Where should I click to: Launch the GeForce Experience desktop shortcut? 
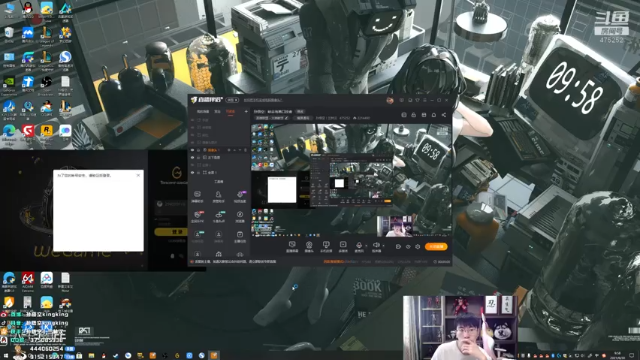click(x=9, y=82)
